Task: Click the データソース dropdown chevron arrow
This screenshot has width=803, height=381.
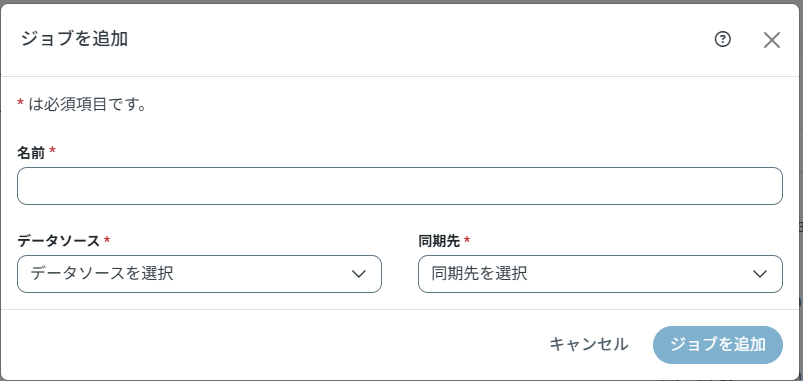Action: click(358, 274)
